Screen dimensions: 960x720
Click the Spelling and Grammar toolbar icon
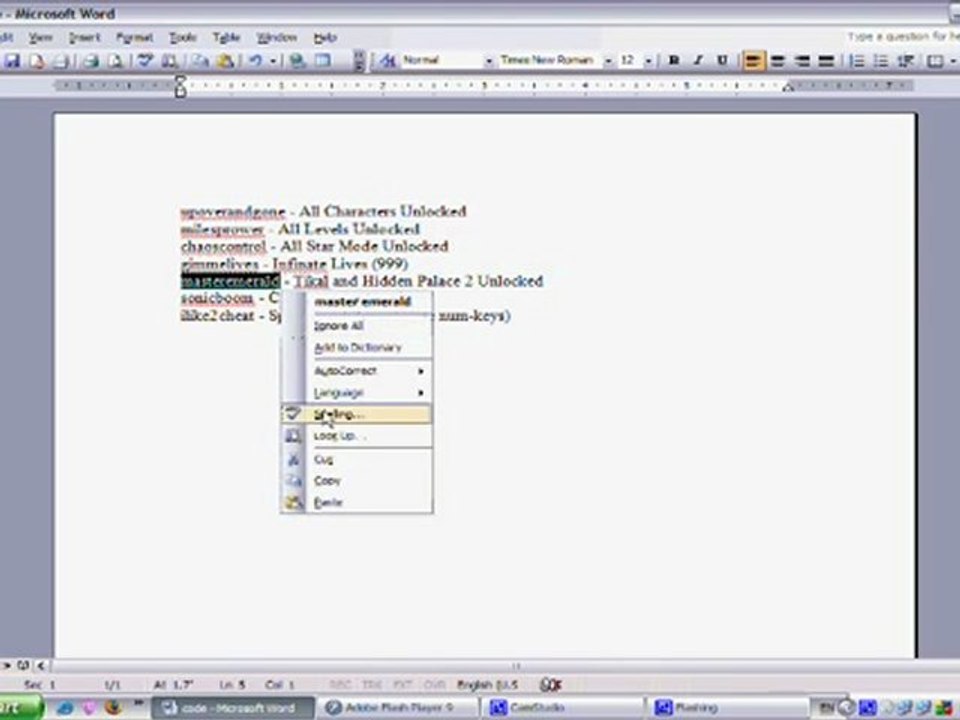click(x=145, y=61)
